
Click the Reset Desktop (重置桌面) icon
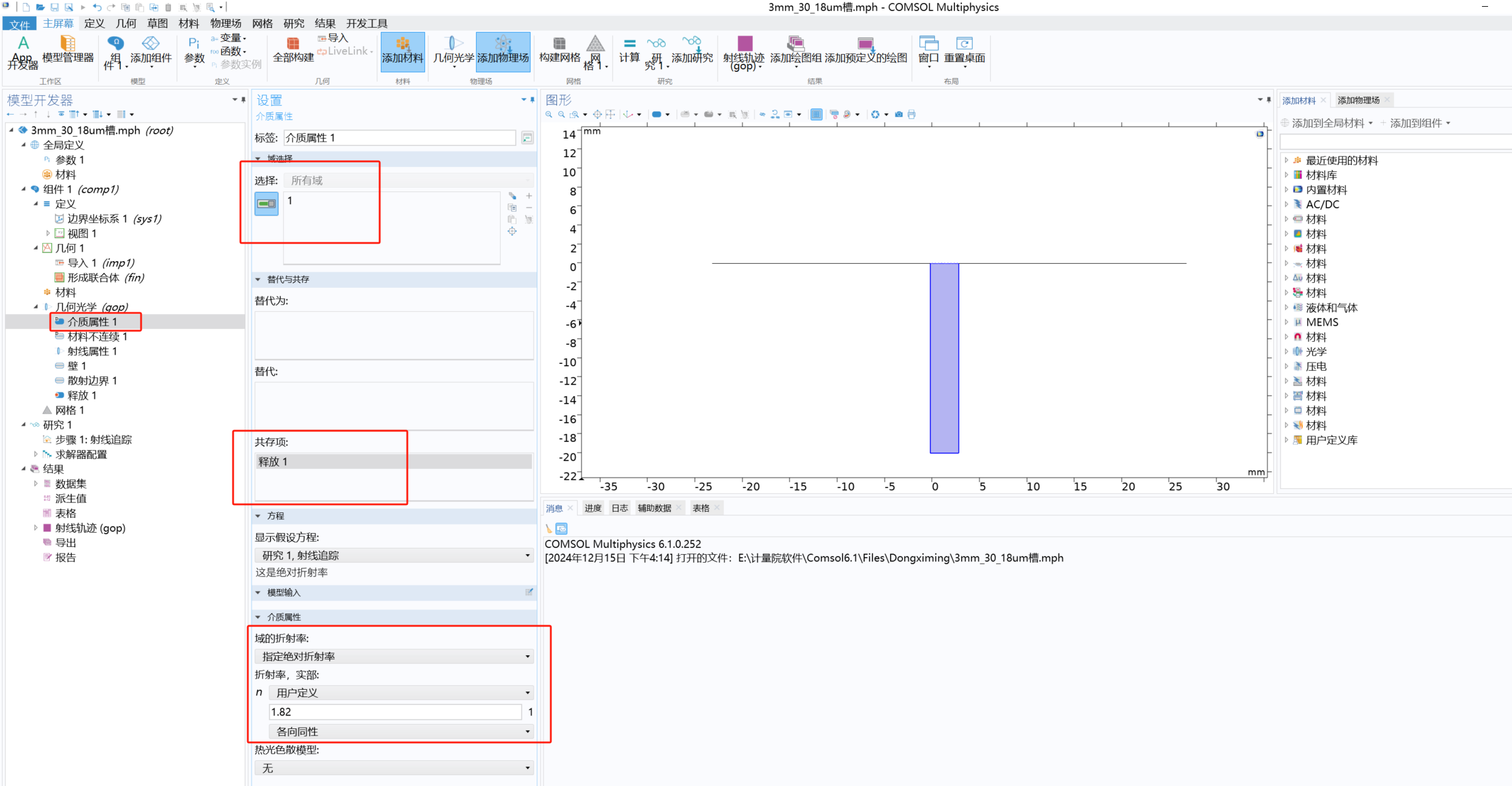[x=964, y=50]
